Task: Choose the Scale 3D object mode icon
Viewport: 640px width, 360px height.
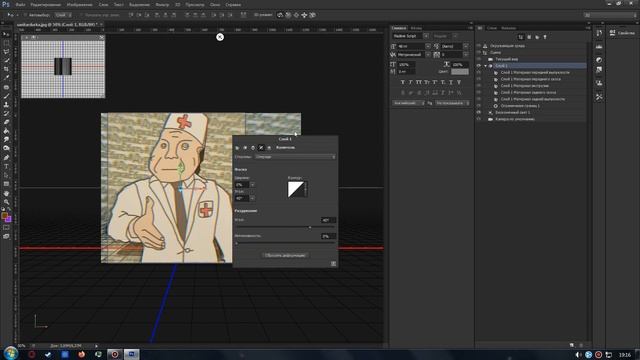Action: pyautogui.click(x=312, y=15)
